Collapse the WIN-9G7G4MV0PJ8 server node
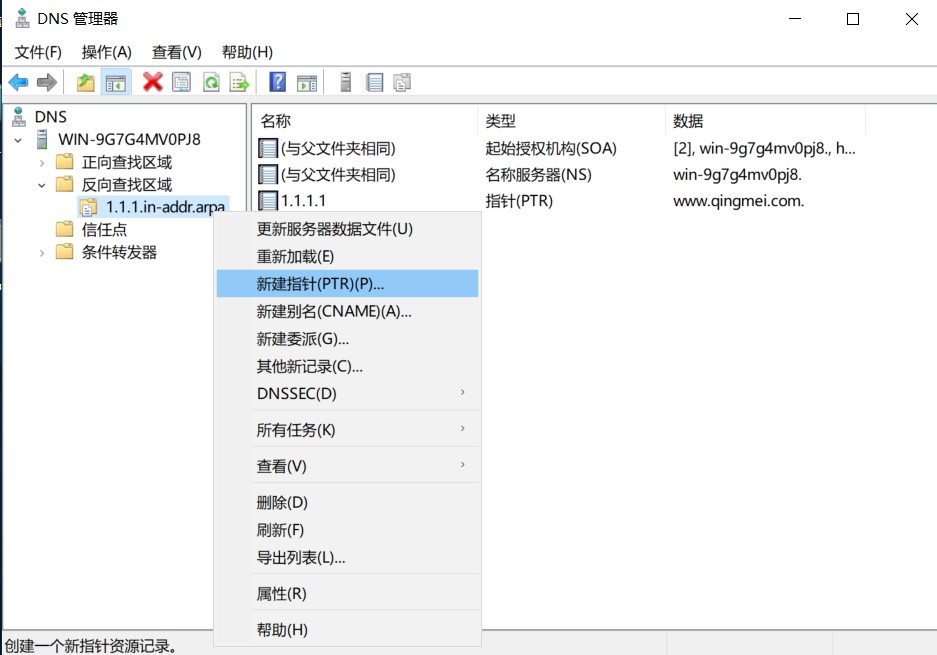Image resolution: width=937 pixels, height=655 pixels. 18,140
